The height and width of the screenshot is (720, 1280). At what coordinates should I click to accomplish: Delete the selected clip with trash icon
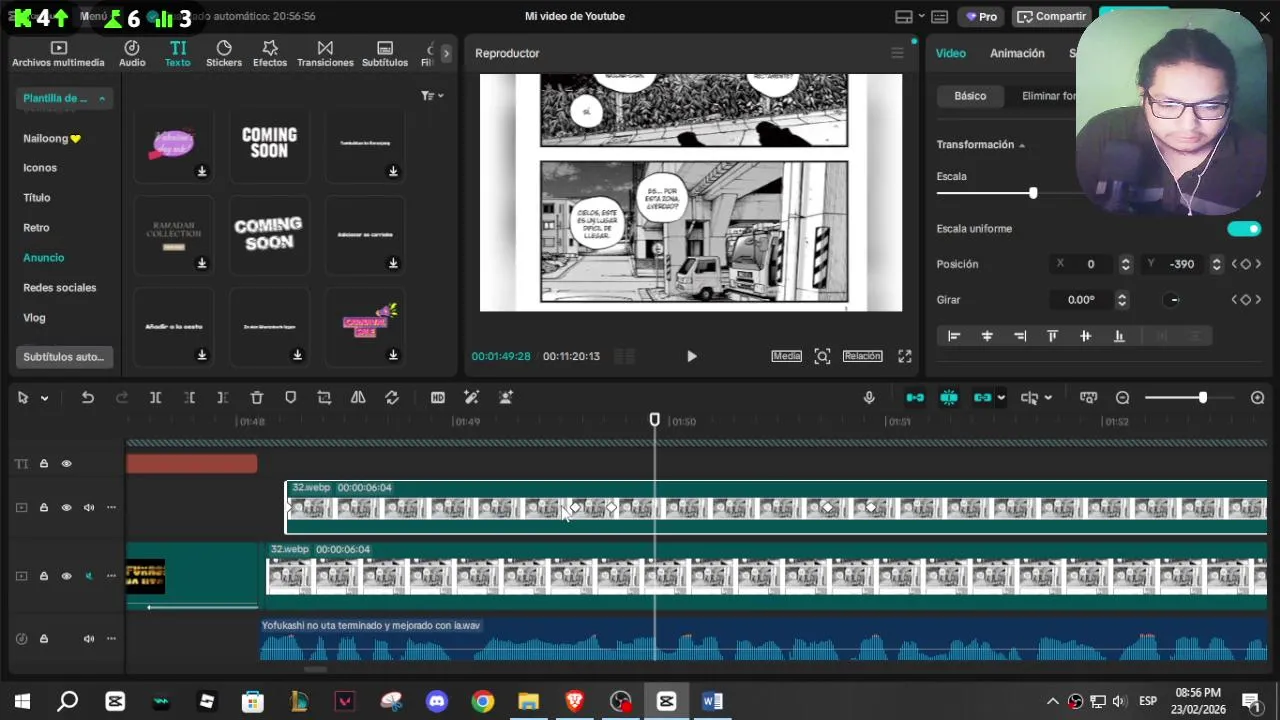click(257, 398)
